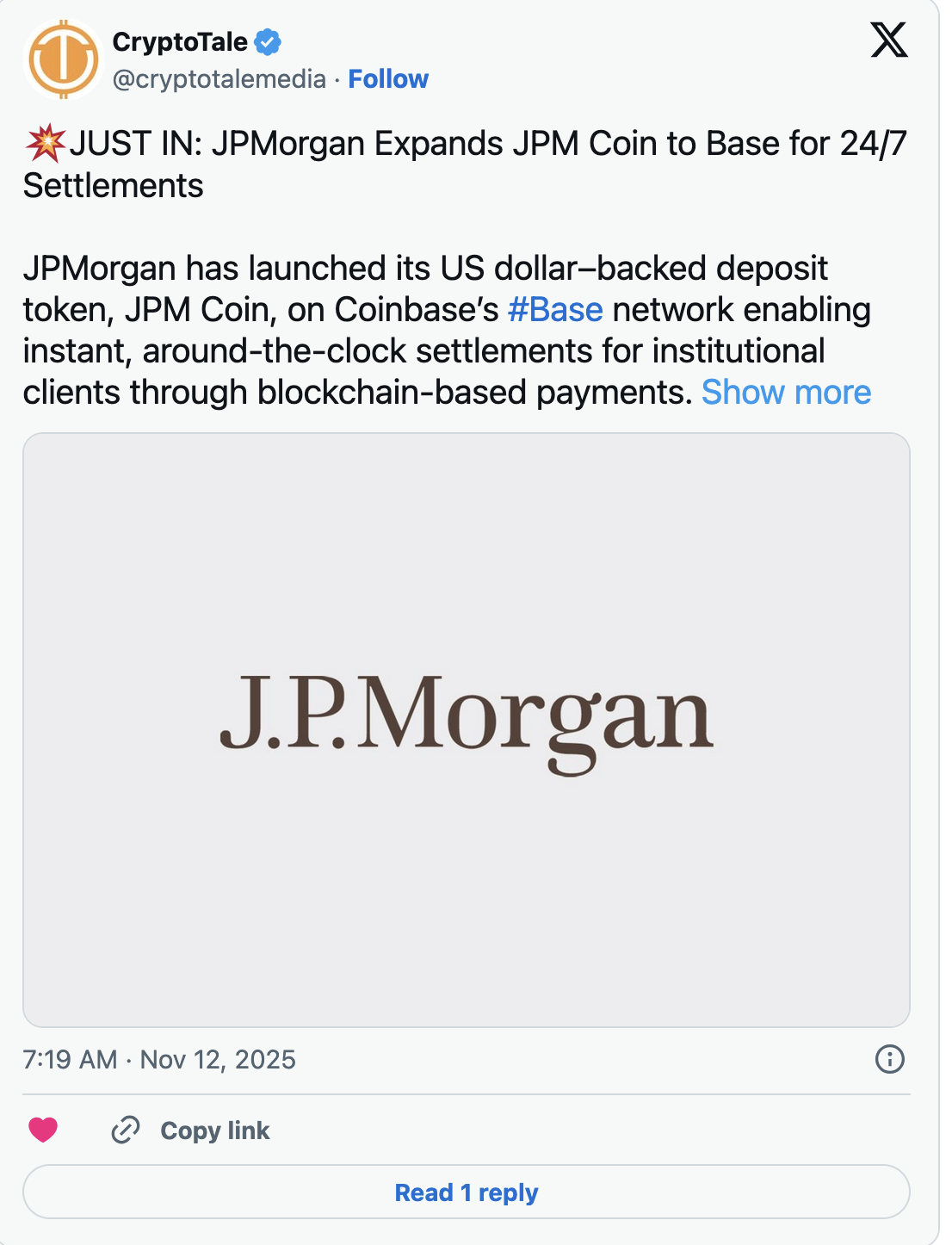Open CryptoTale's circular coin avatar
Screen dimensions: 952x1245
tap(63, 59)
